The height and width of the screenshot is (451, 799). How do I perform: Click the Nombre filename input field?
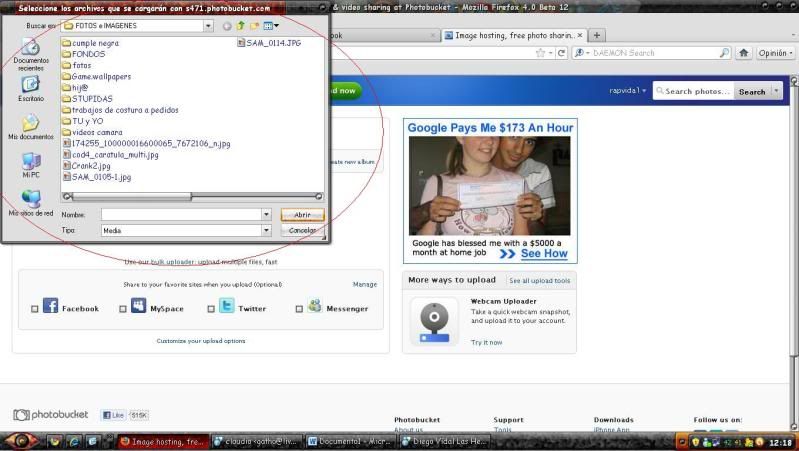(x=181, y=215)
